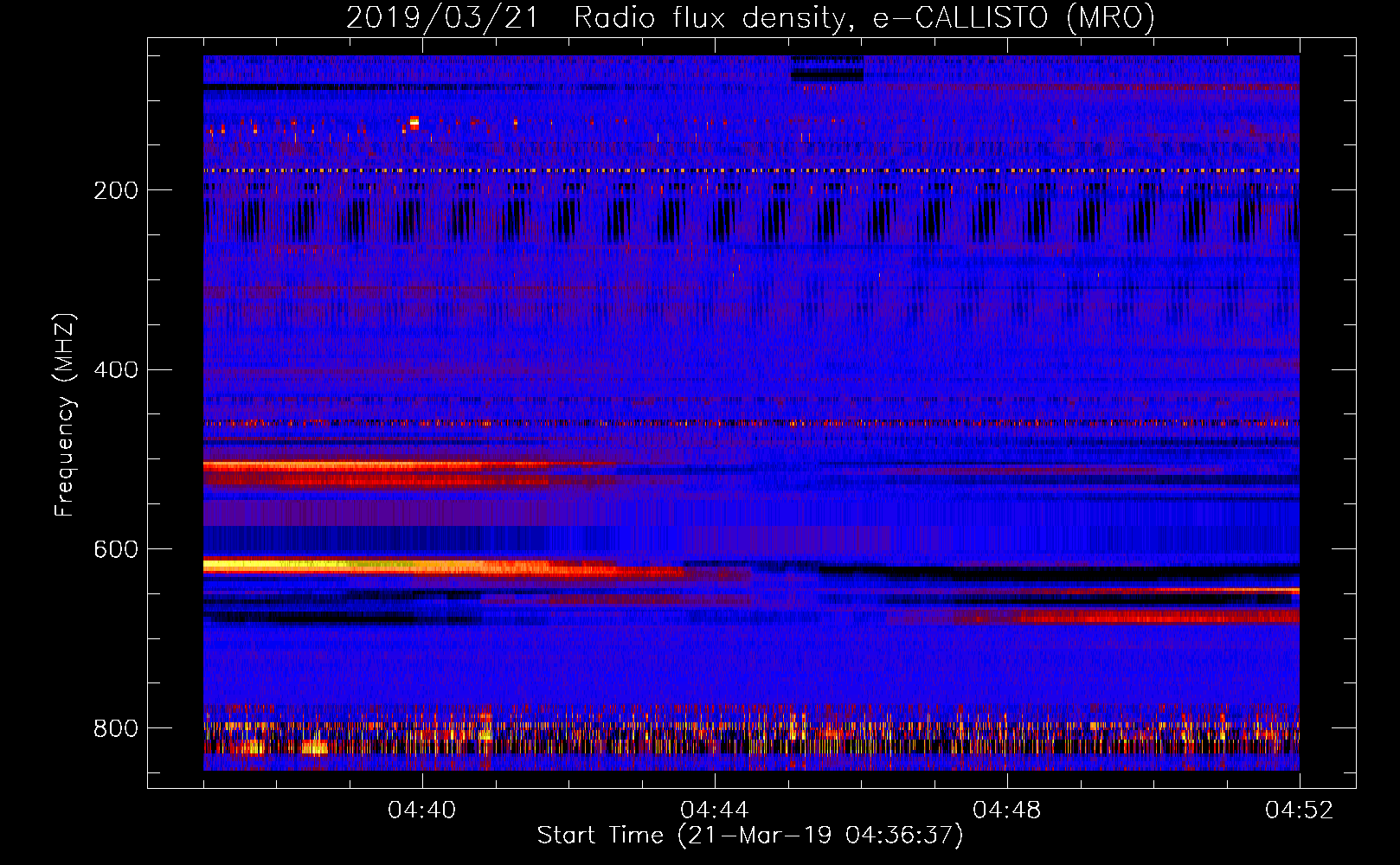Image resolution: width=1400 pixels, height=865 pixels.
Task: Click the '04:48' time tick label
Action: [1007, 811]
